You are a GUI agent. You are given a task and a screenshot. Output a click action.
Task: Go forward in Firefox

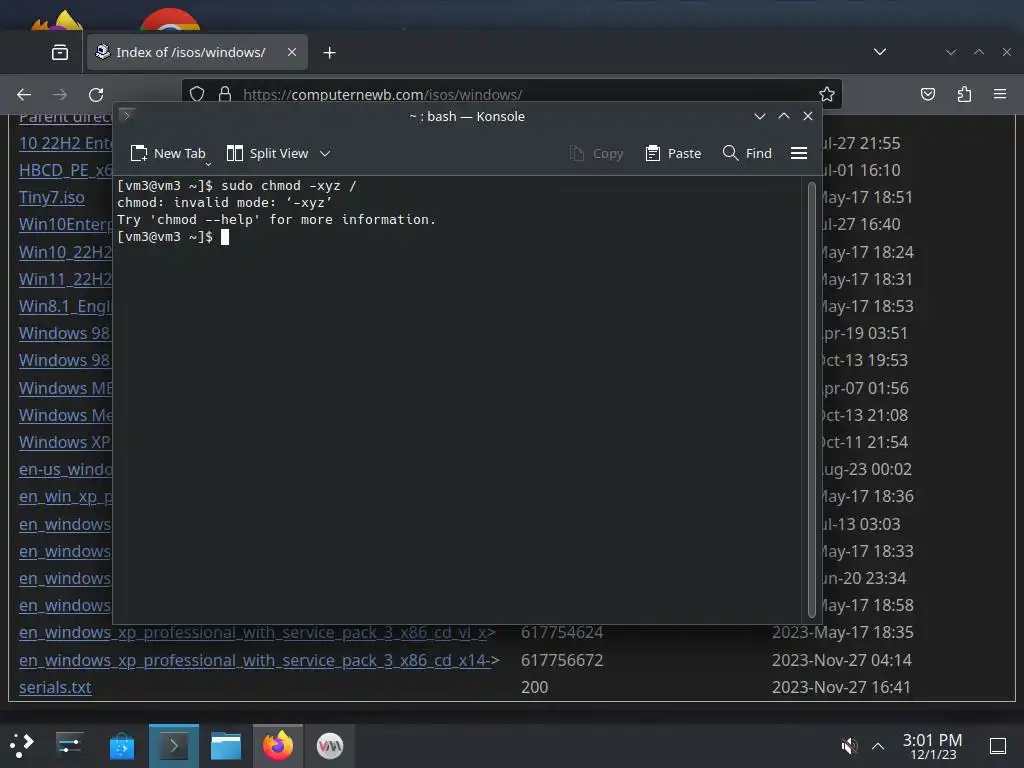(x=60, y=95)
